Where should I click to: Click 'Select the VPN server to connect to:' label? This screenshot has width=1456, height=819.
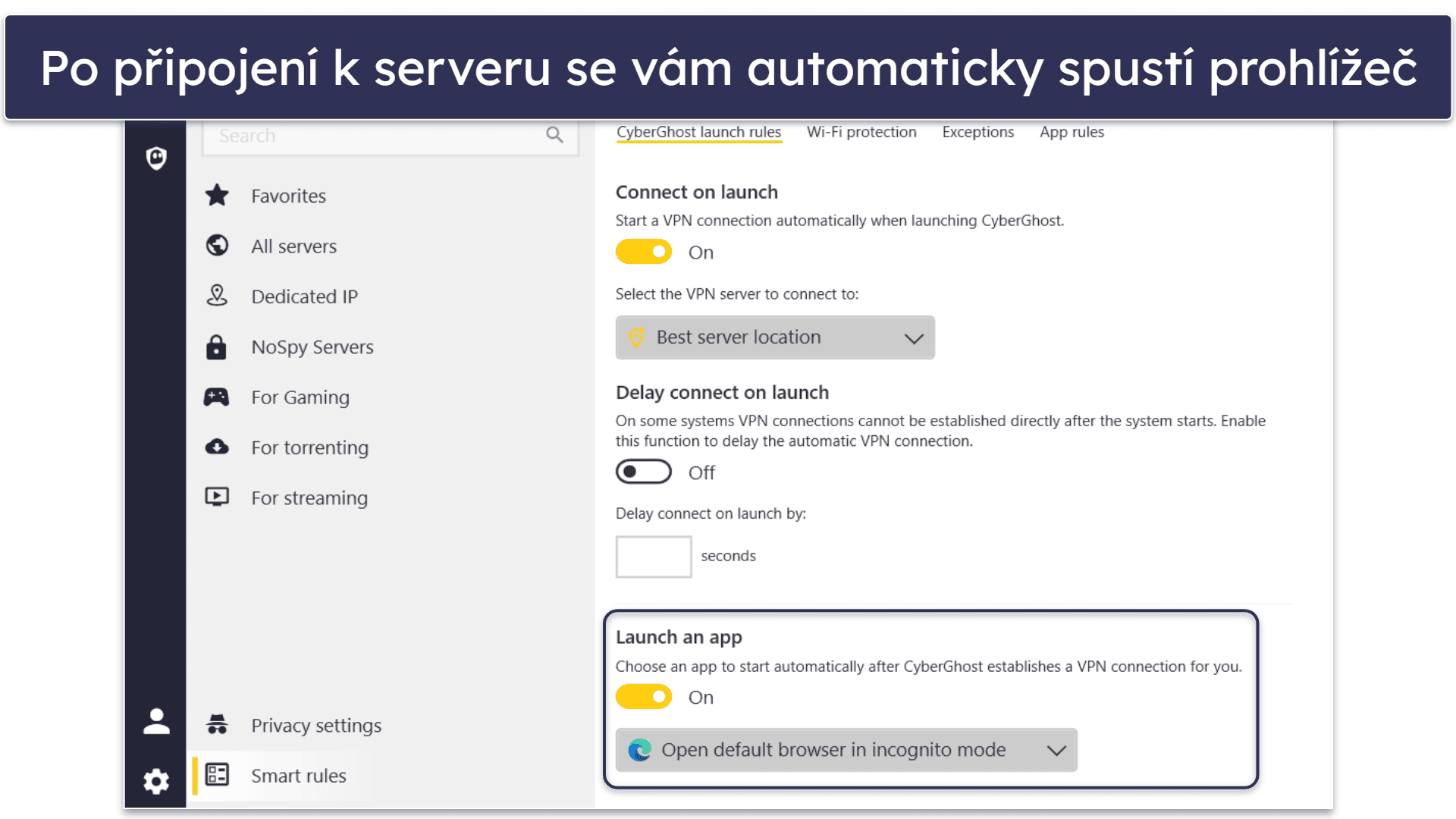coord(736,294)
